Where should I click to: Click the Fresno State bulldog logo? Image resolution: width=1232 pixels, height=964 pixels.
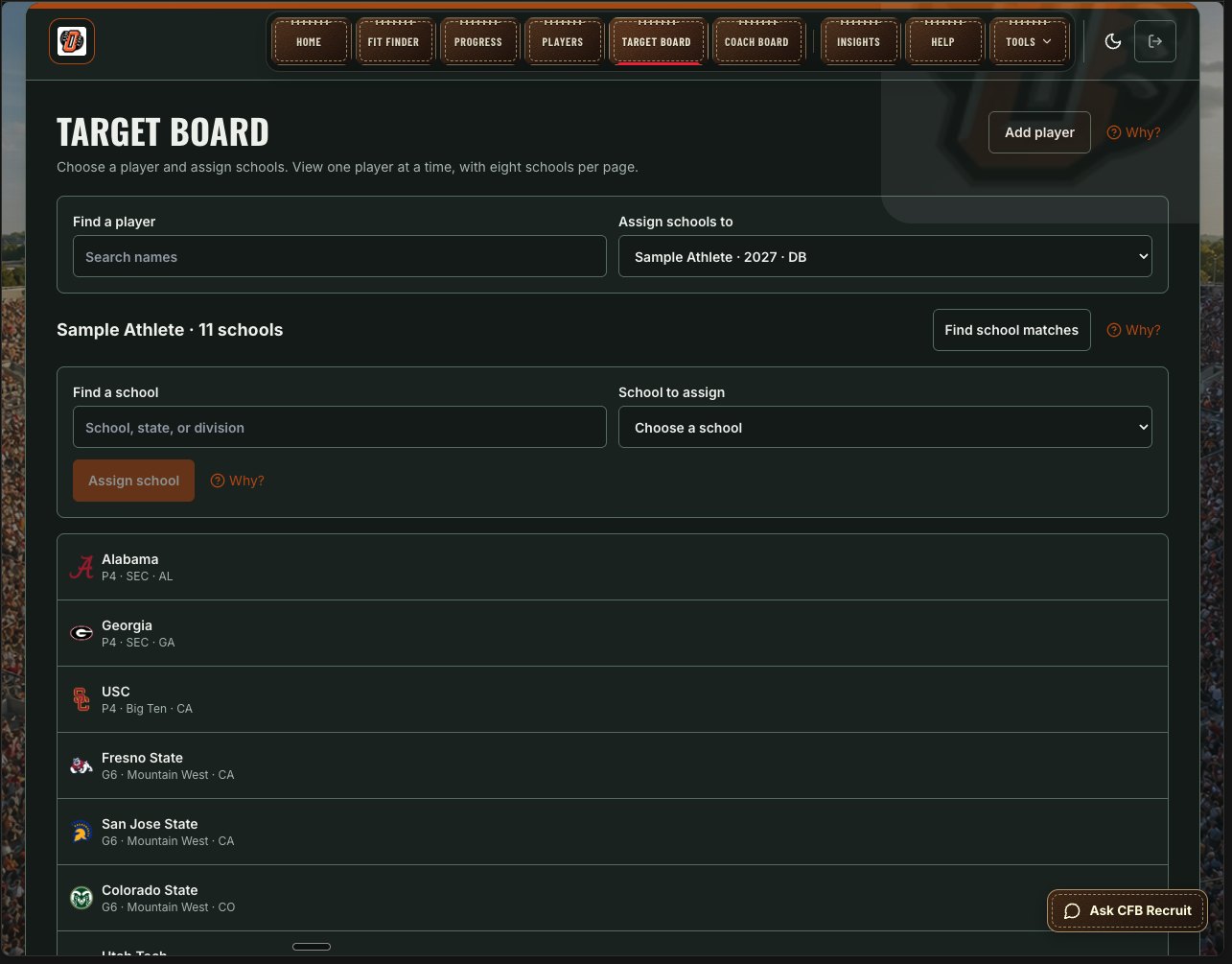tap(81, 765)
